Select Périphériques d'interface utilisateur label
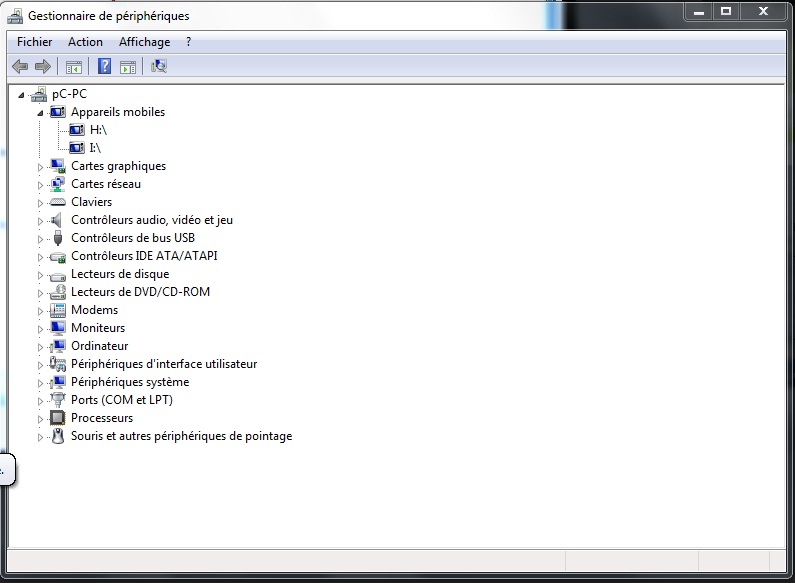This screenshot has width=795, height=583. (164, 364)
